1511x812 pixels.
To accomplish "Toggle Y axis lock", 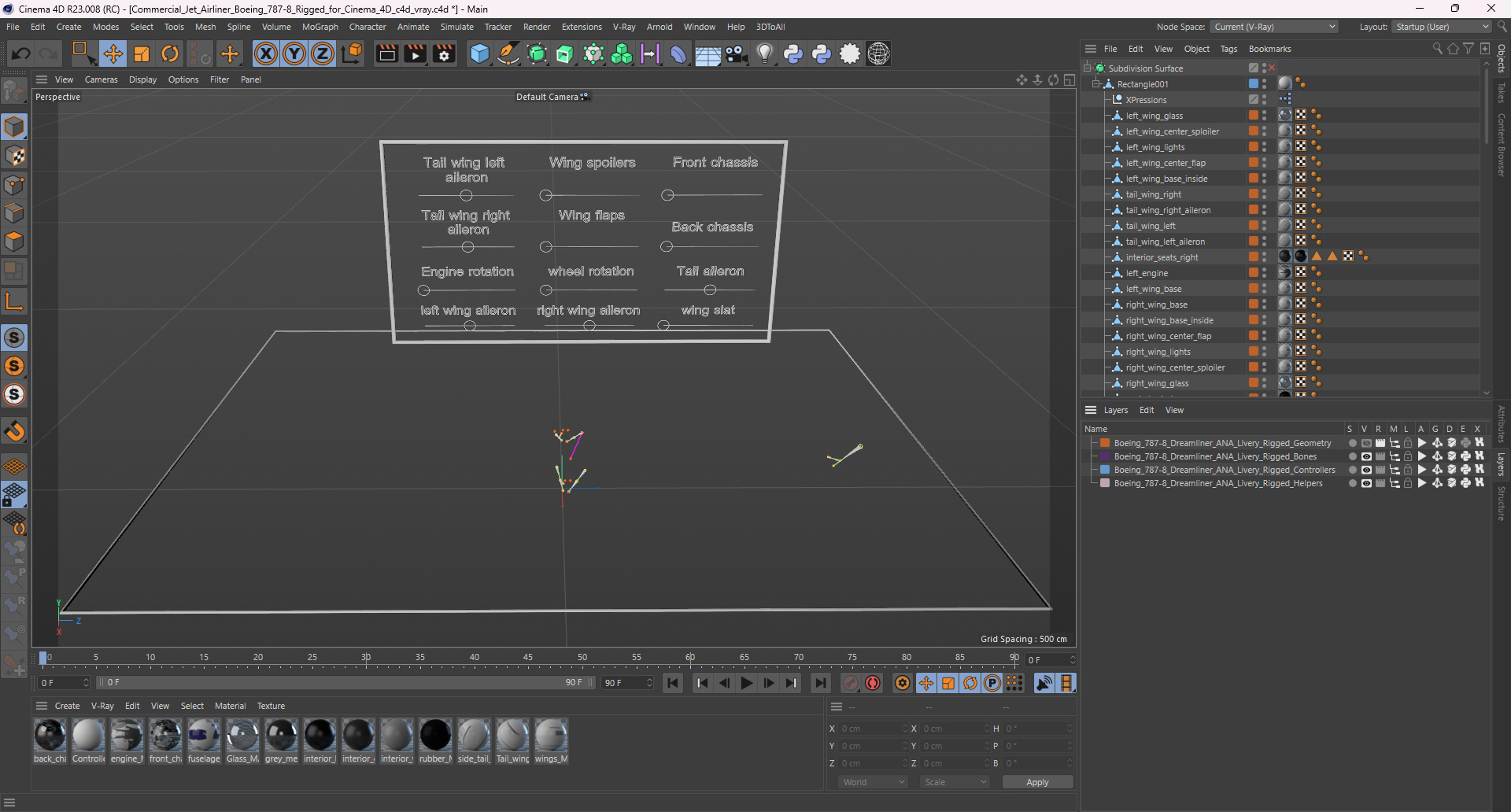I will (294, 54).
